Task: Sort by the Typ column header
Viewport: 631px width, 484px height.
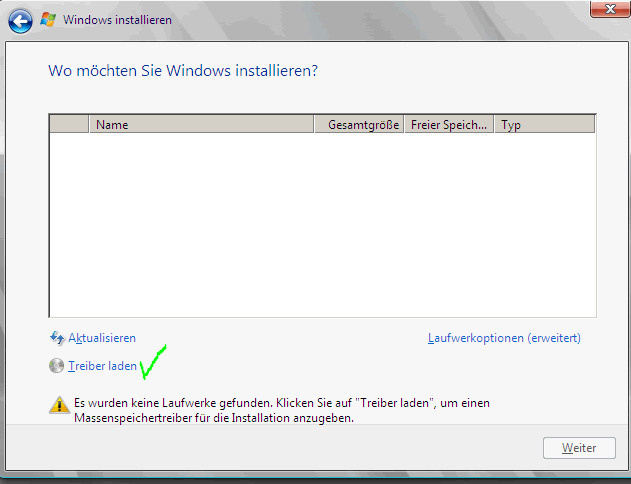Action: pos(544,125)
